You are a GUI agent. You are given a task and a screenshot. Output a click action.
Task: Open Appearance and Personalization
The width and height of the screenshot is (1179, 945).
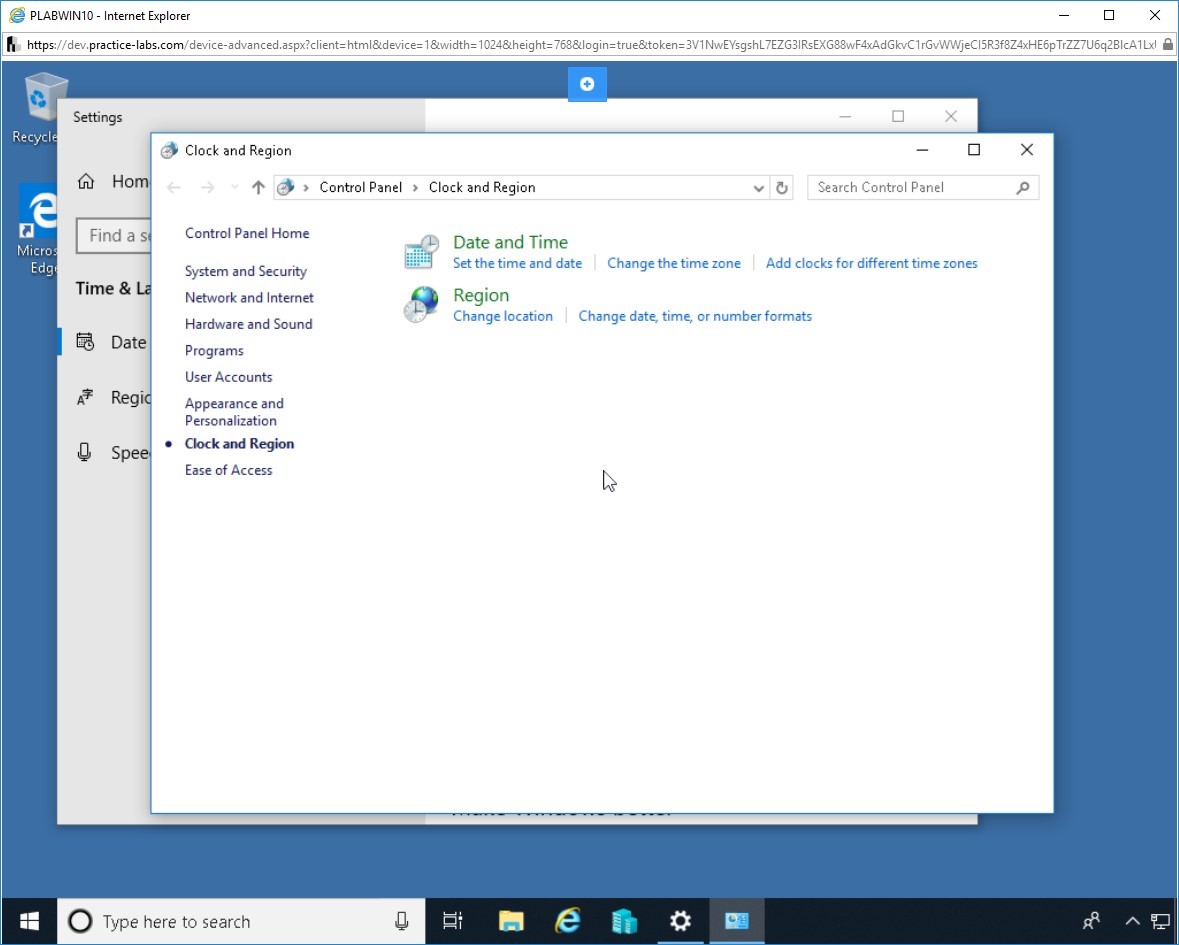234,412
